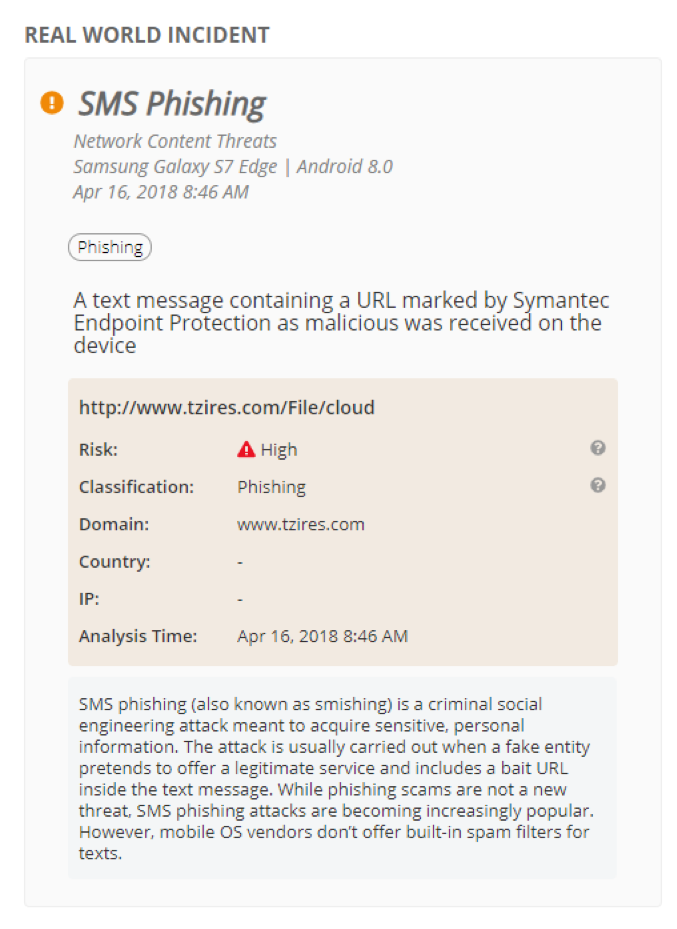
Task: Select the Phishing tag pill
Action: tap(110, 247)
